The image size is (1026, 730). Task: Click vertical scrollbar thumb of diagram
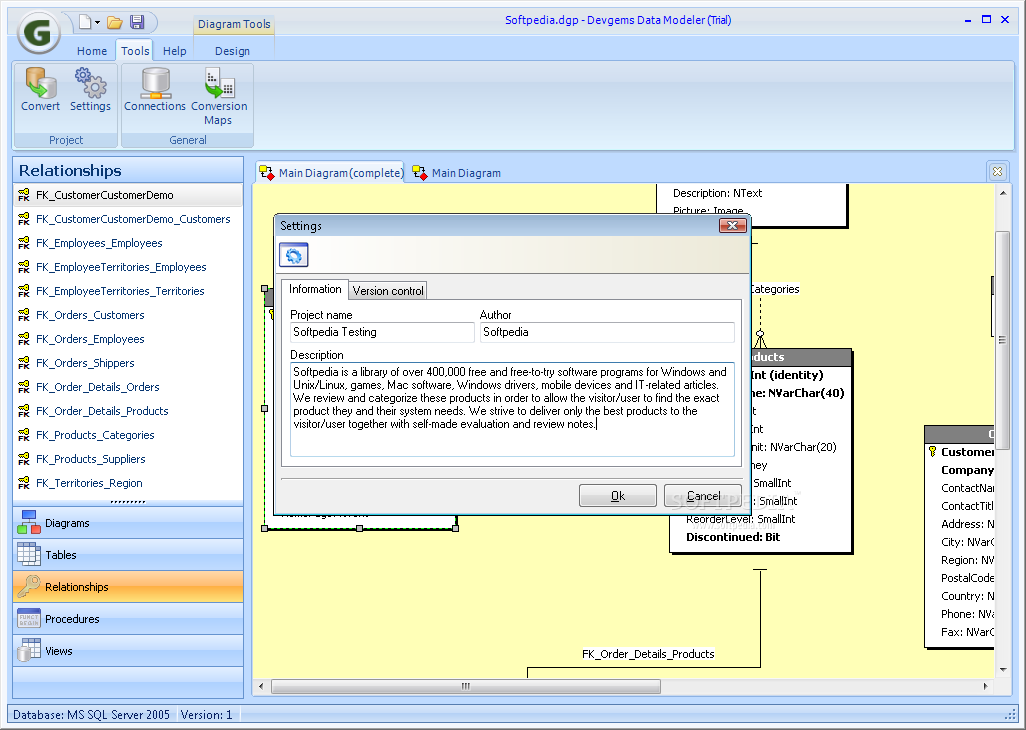click(1003, 339)
